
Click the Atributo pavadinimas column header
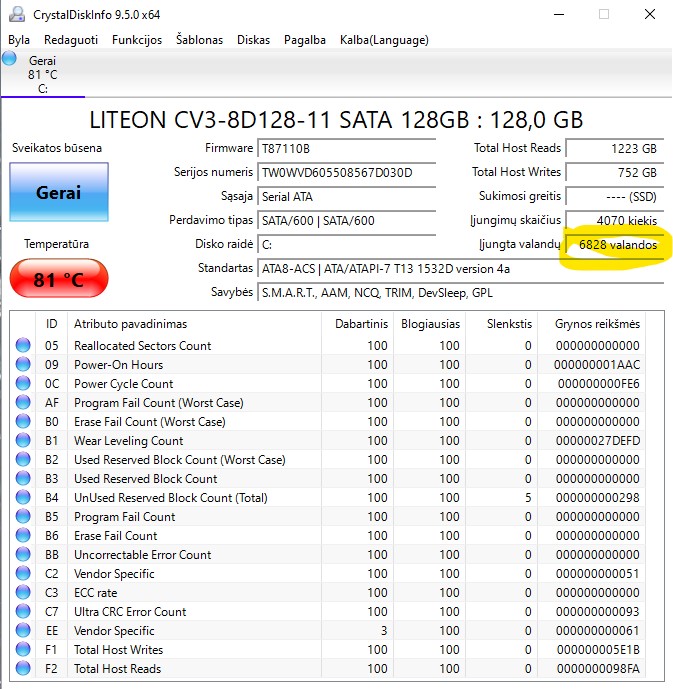pos(194,324)
